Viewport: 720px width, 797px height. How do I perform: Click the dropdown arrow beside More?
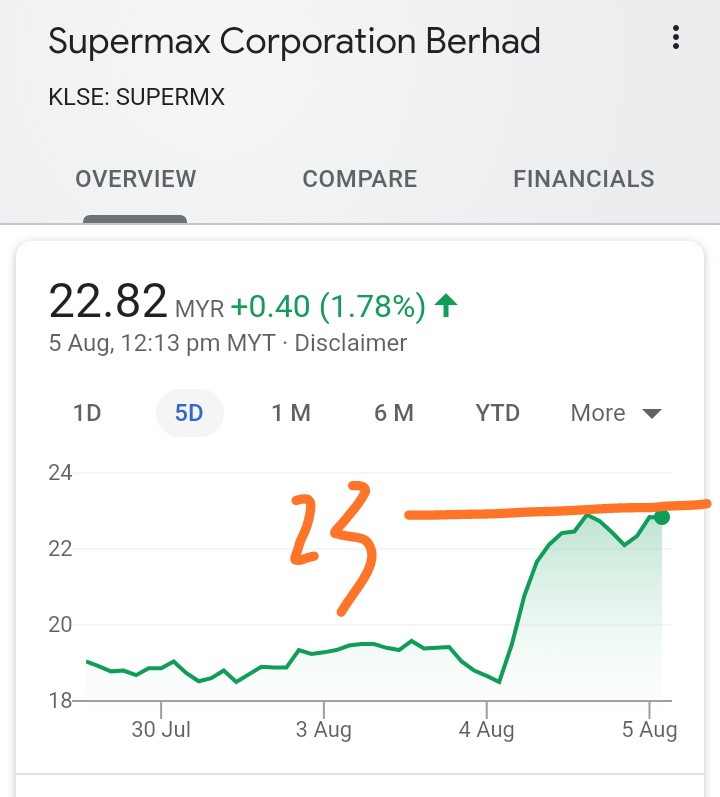(x=651, y=413)
